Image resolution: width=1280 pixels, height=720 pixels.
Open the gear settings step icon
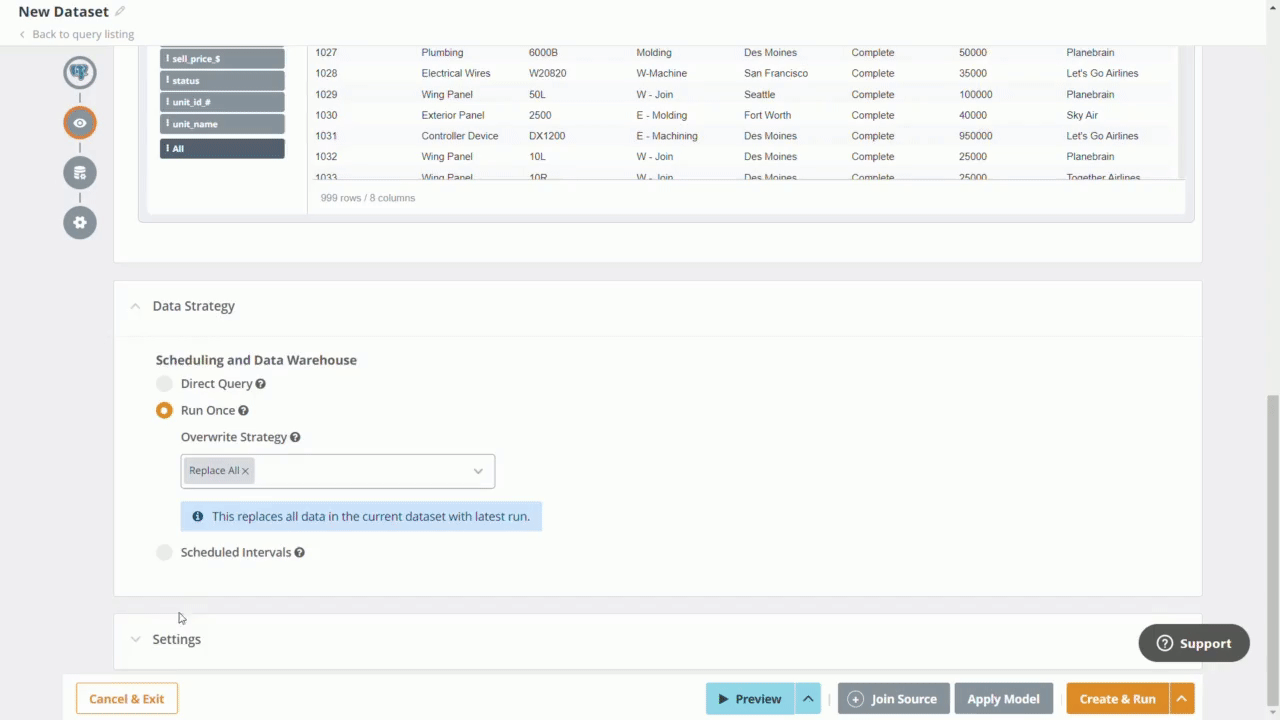80,222
